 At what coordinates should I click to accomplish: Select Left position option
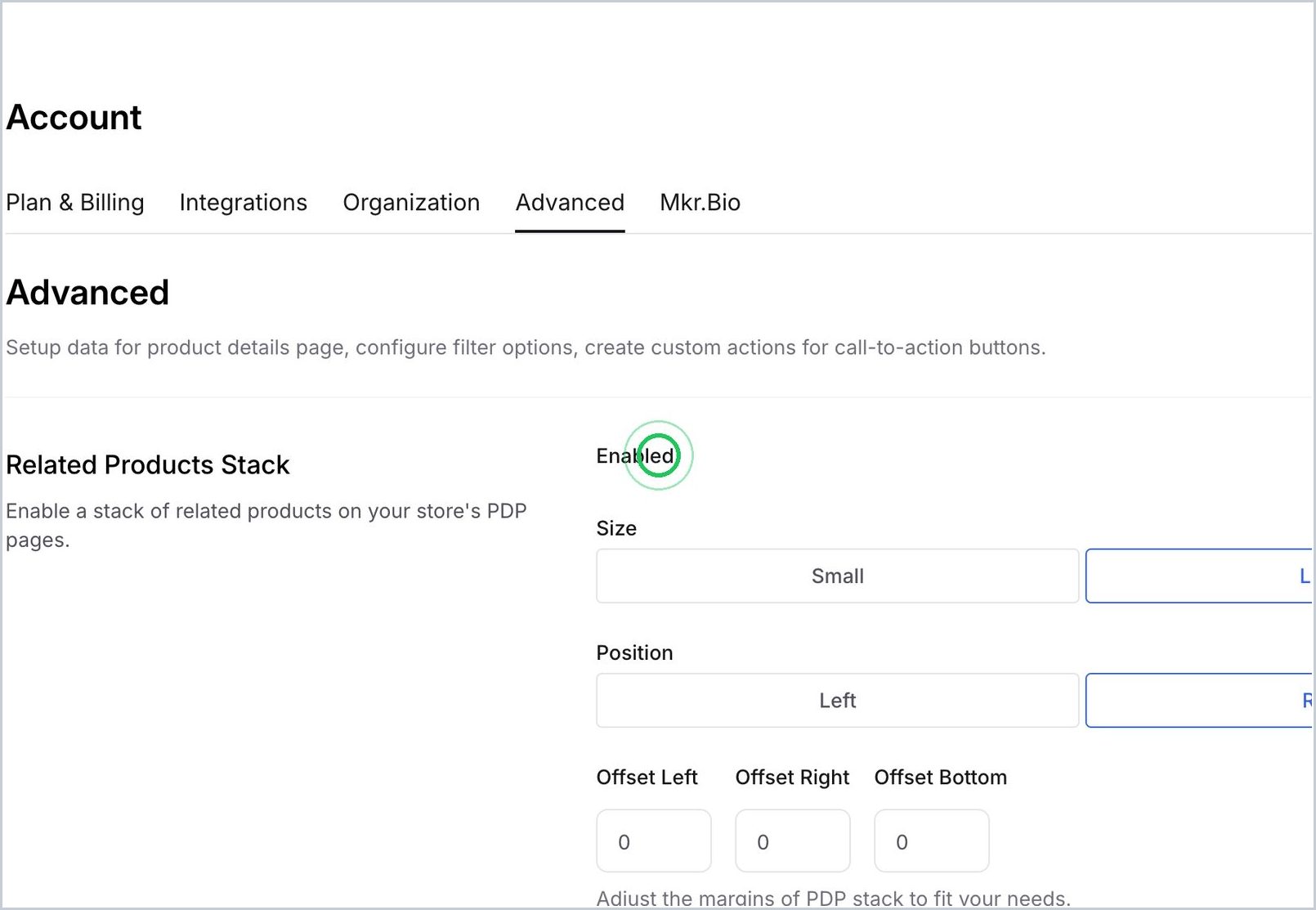838,700
